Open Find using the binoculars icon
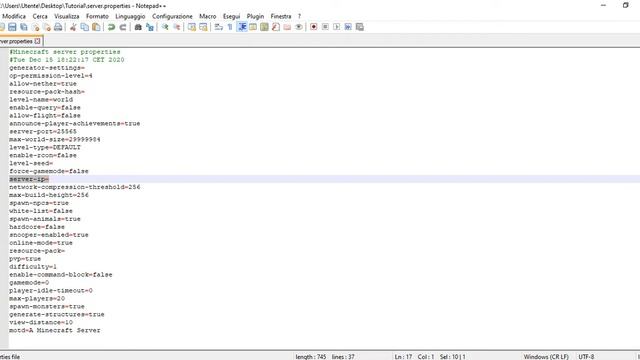 click(138, 27)
